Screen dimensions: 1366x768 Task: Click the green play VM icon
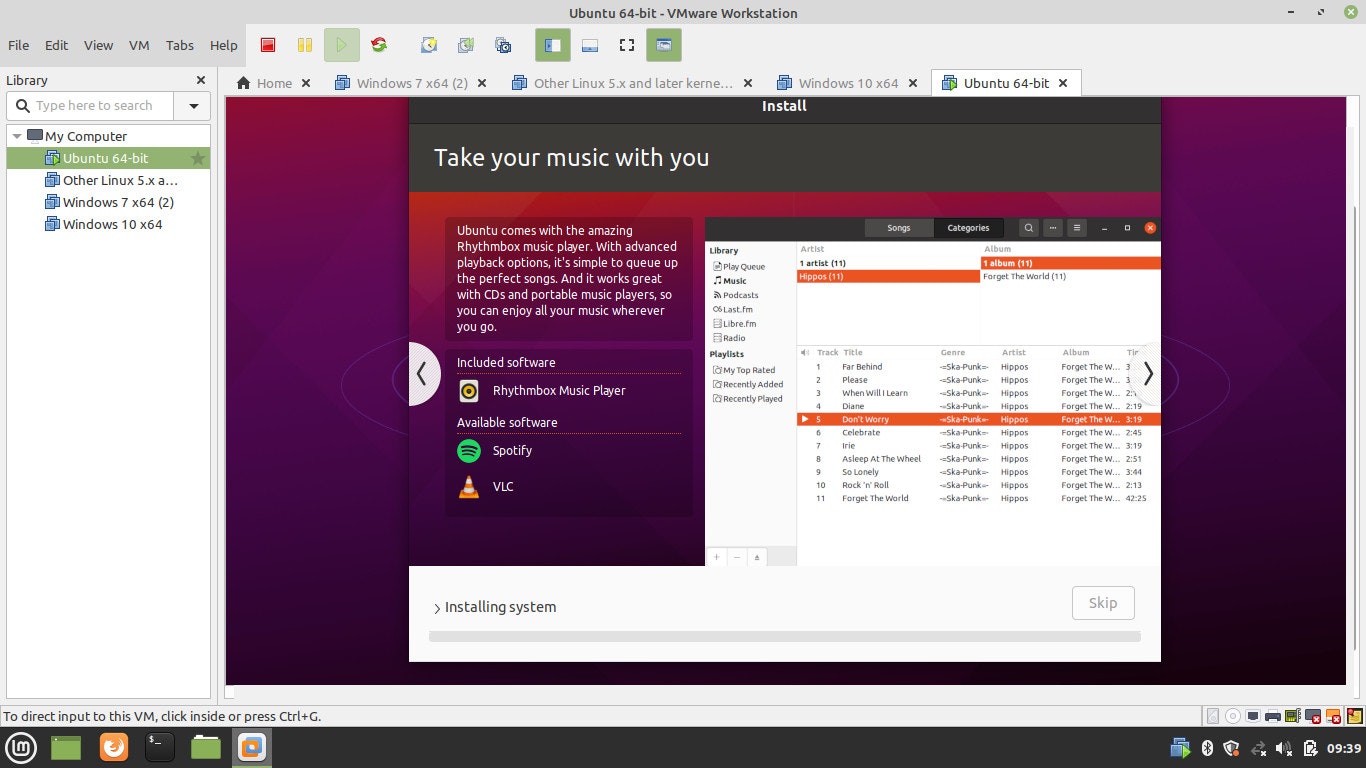tap(341, 45)
